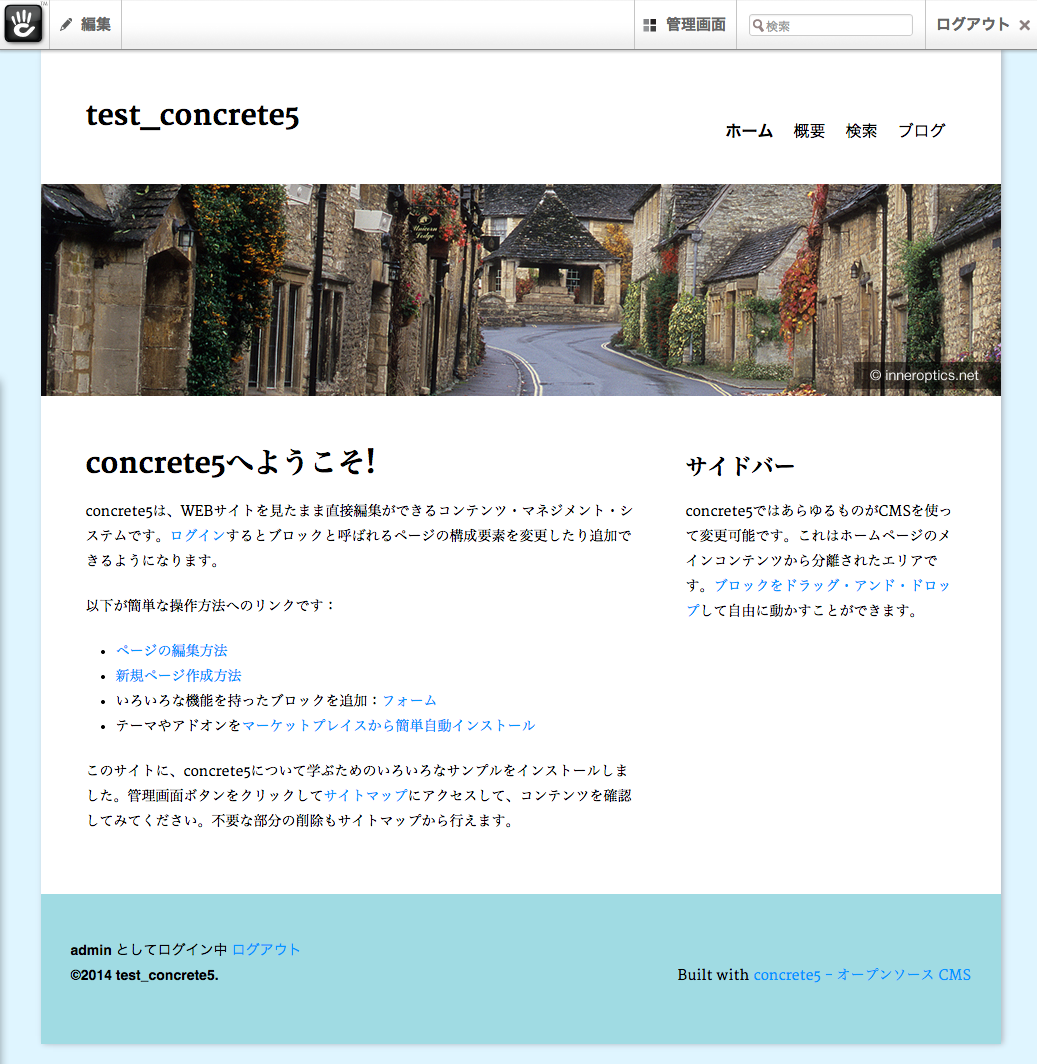The image size is (1037, 1064).
Task: Click the フォーム link
Action: 409,700
